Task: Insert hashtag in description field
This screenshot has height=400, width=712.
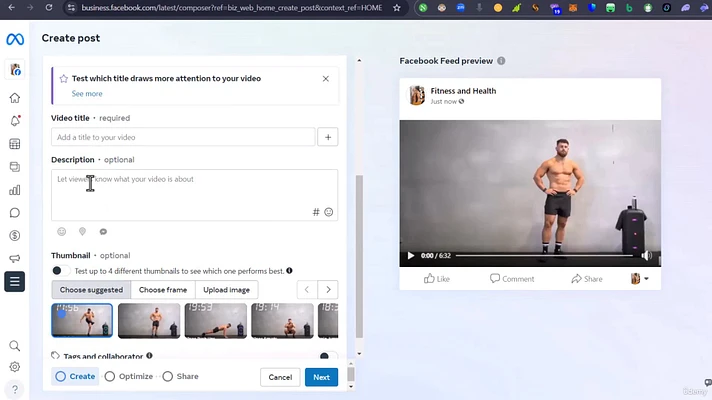Action: (x=316, y=212)
